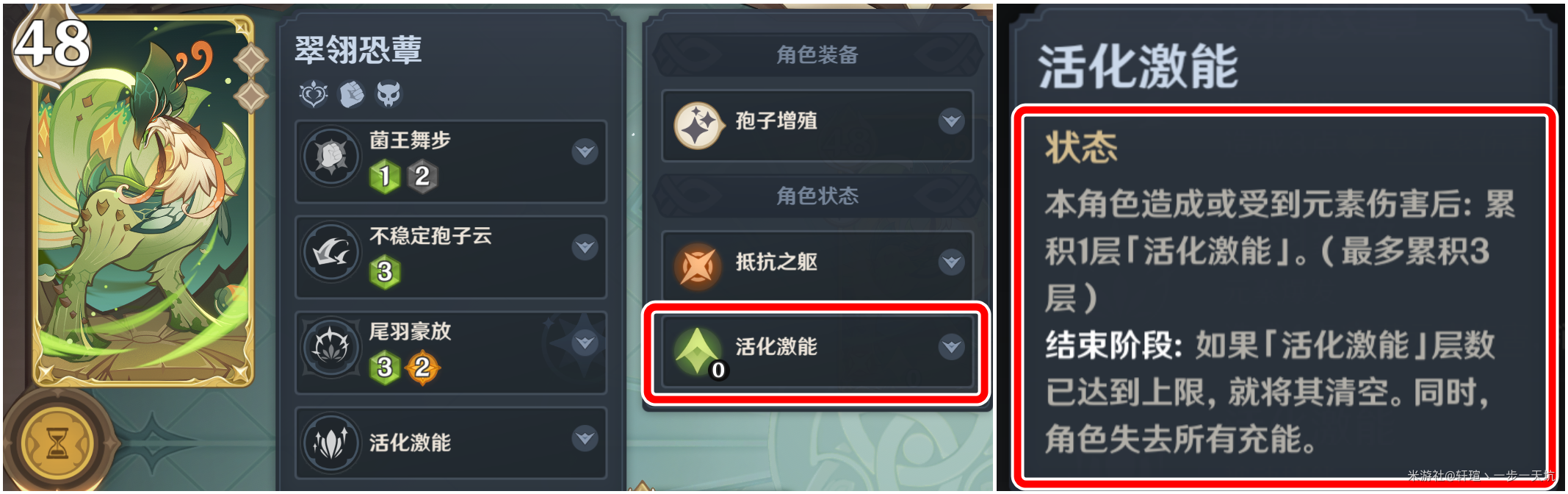Click the 菌王舞步 fist skill icon
The width and height of the screenshot is (1568, 494).
tap(331, 157)
